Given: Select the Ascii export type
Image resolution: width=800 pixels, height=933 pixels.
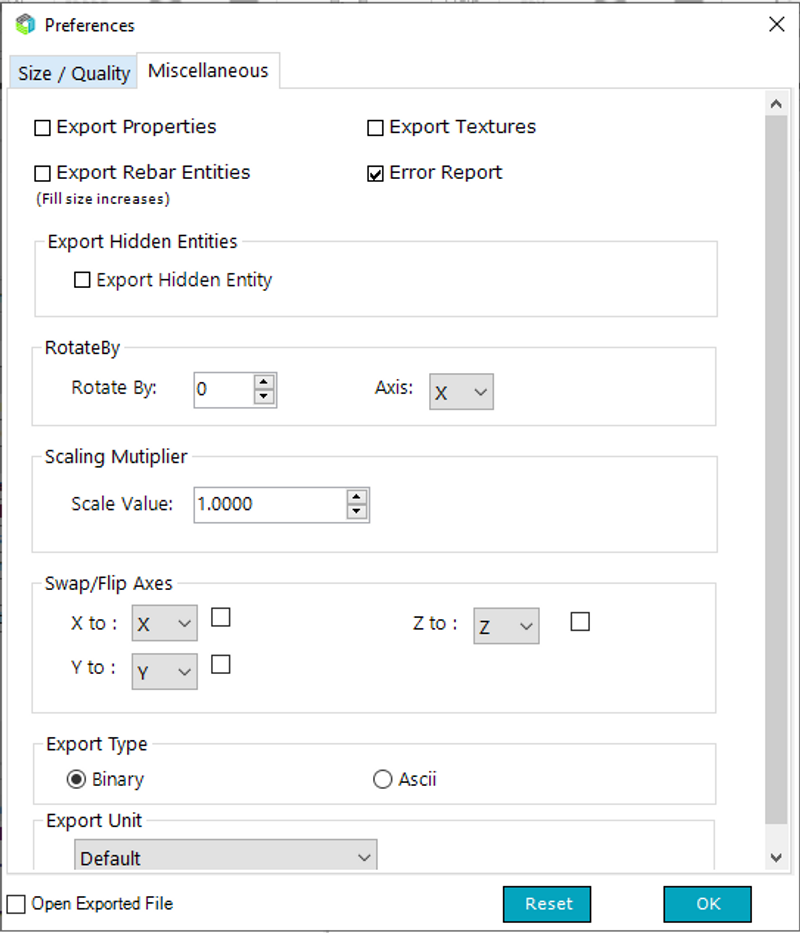Looking at the screenshot, I should pos(382,779).
